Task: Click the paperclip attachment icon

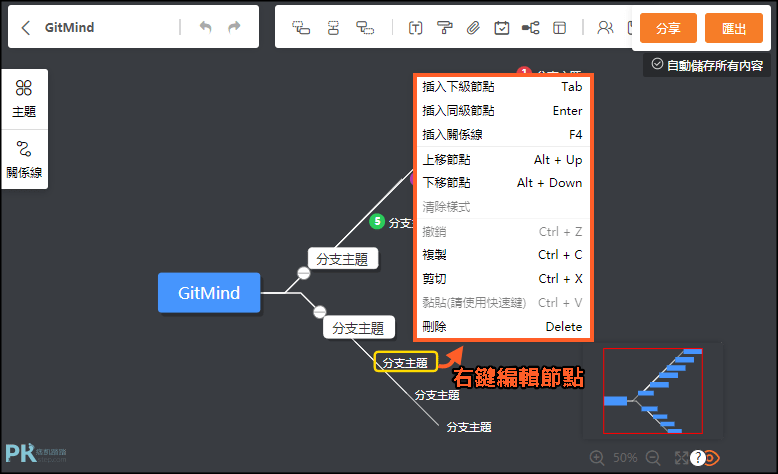Action: click(x=473, y=28)
